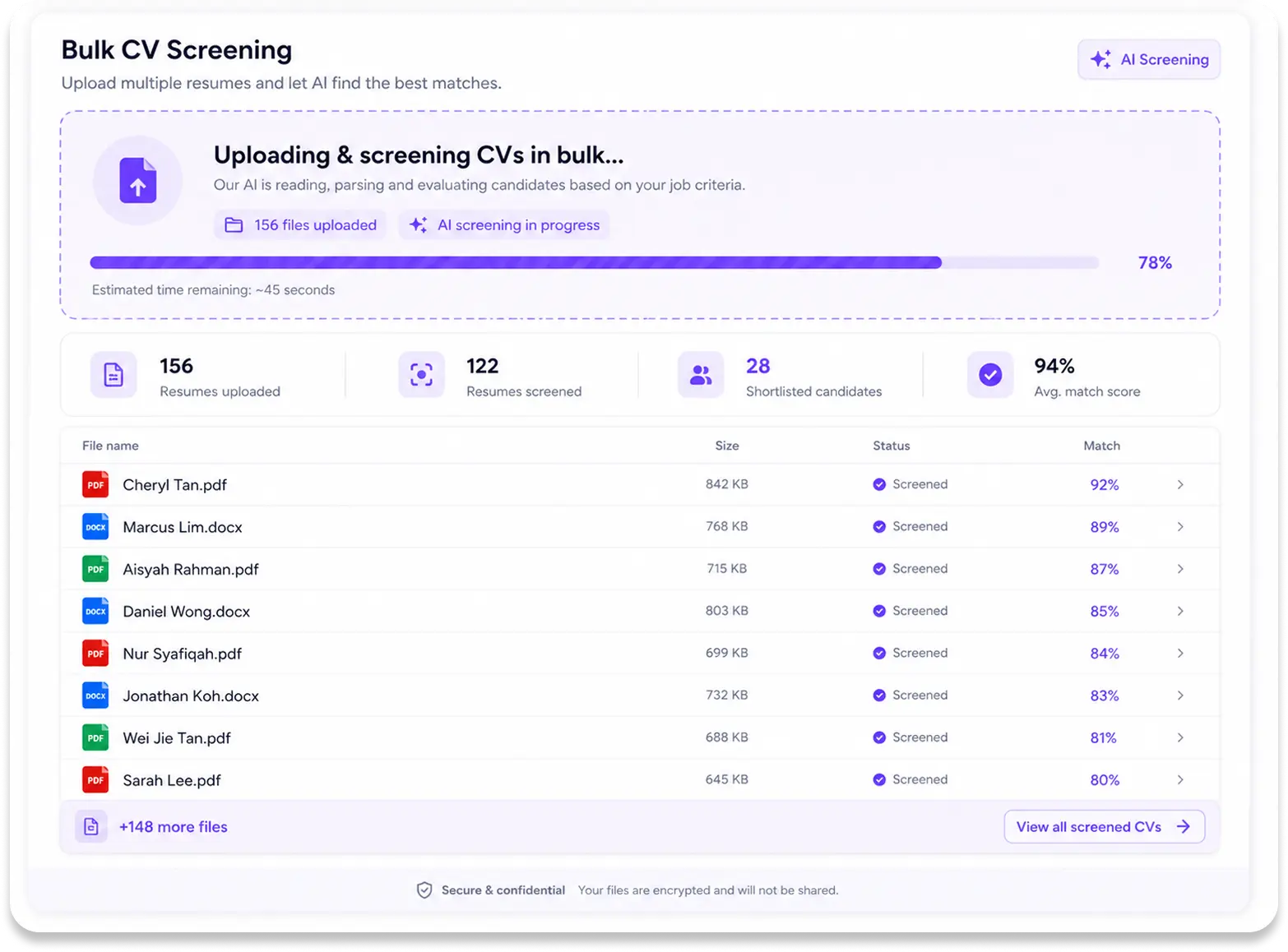Expand the Wei Jie Tan.pdf row chevron
1288x952 pixels.
(1180, 737)
